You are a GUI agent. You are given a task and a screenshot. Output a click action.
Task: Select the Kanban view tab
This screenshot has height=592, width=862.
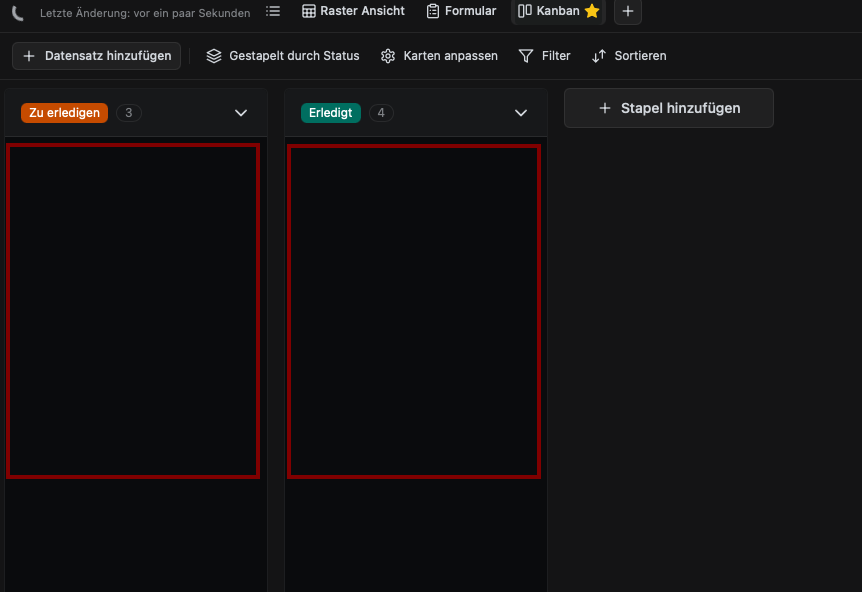(x=549, y=11)
